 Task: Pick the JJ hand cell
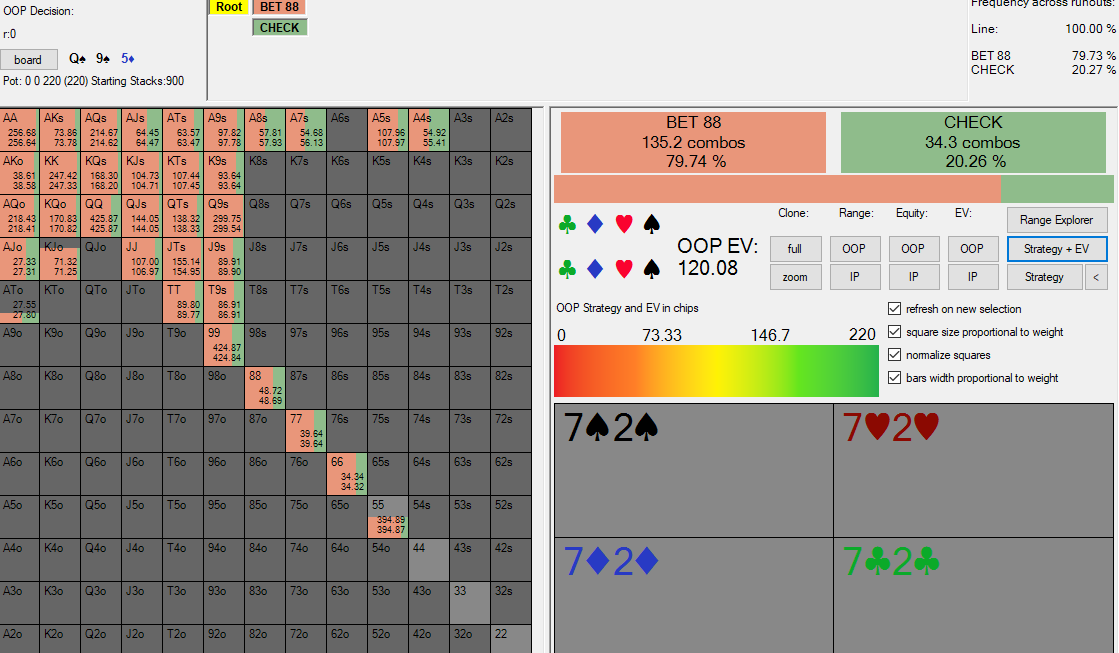click(x=142, y=258)
